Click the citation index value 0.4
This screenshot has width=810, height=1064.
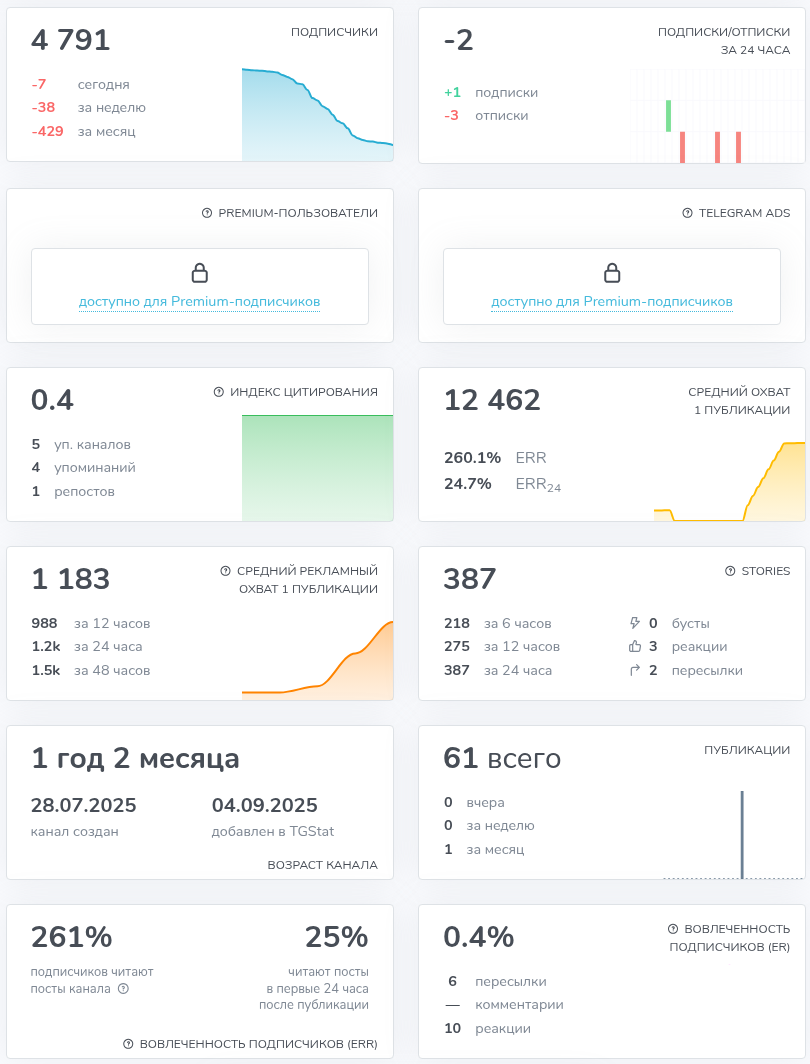[x=52, y=400]
